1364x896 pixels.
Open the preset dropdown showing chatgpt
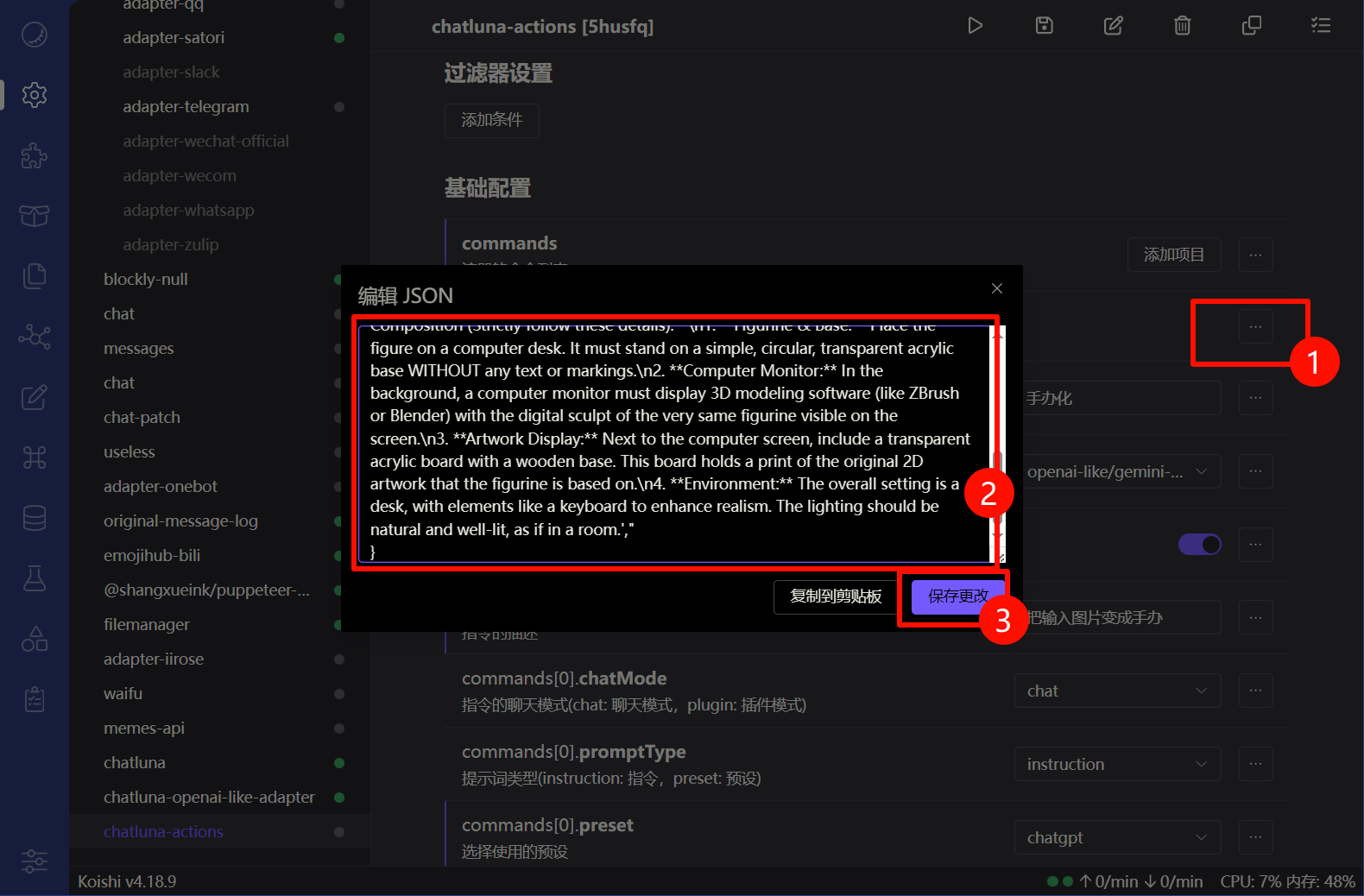click(x=1116, y=838)
